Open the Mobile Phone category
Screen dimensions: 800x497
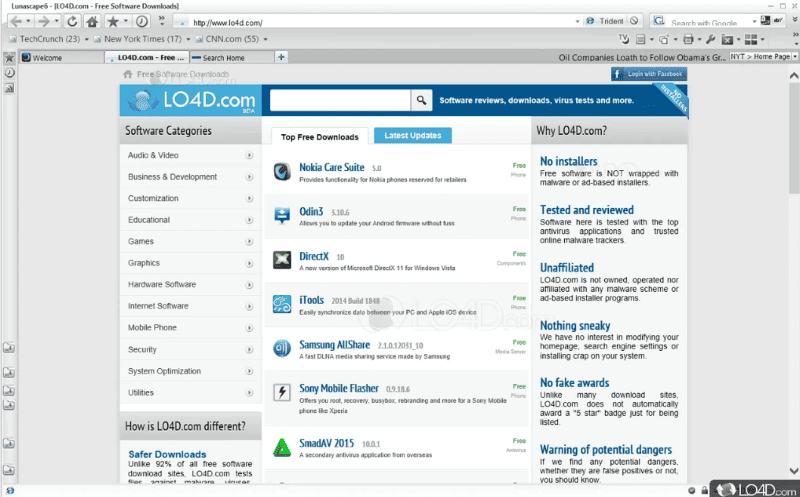pyautogui.click(x=190, y=328)
